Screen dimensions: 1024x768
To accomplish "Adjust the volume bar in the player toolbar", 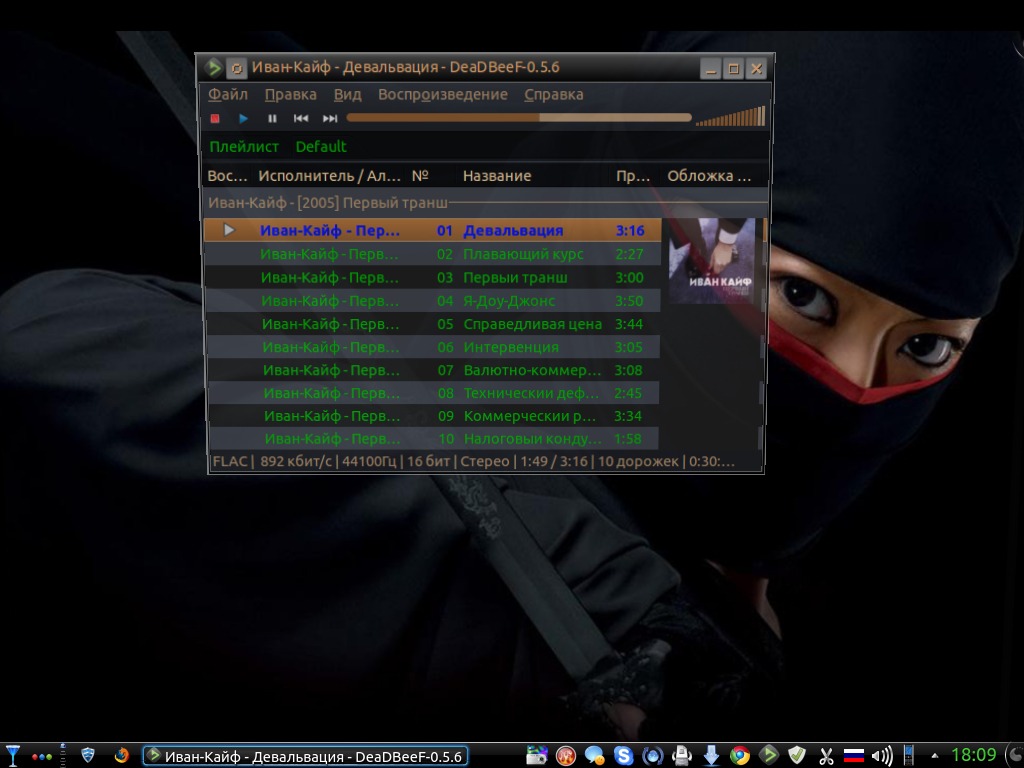I will (730, 116).
